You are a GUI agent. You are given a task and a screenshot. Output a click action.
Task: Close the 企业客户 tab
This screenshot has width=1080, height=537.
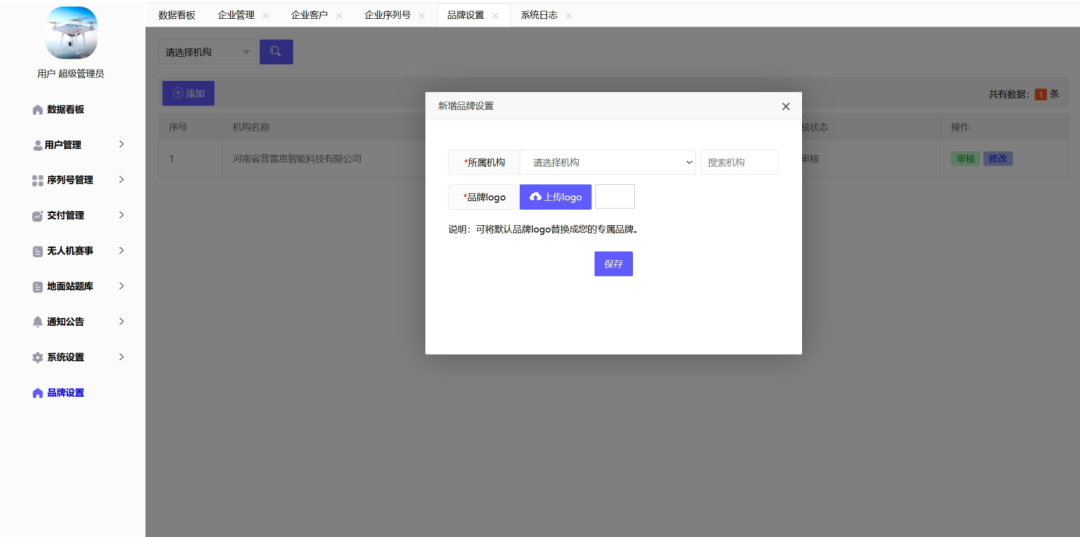point(339,16)
